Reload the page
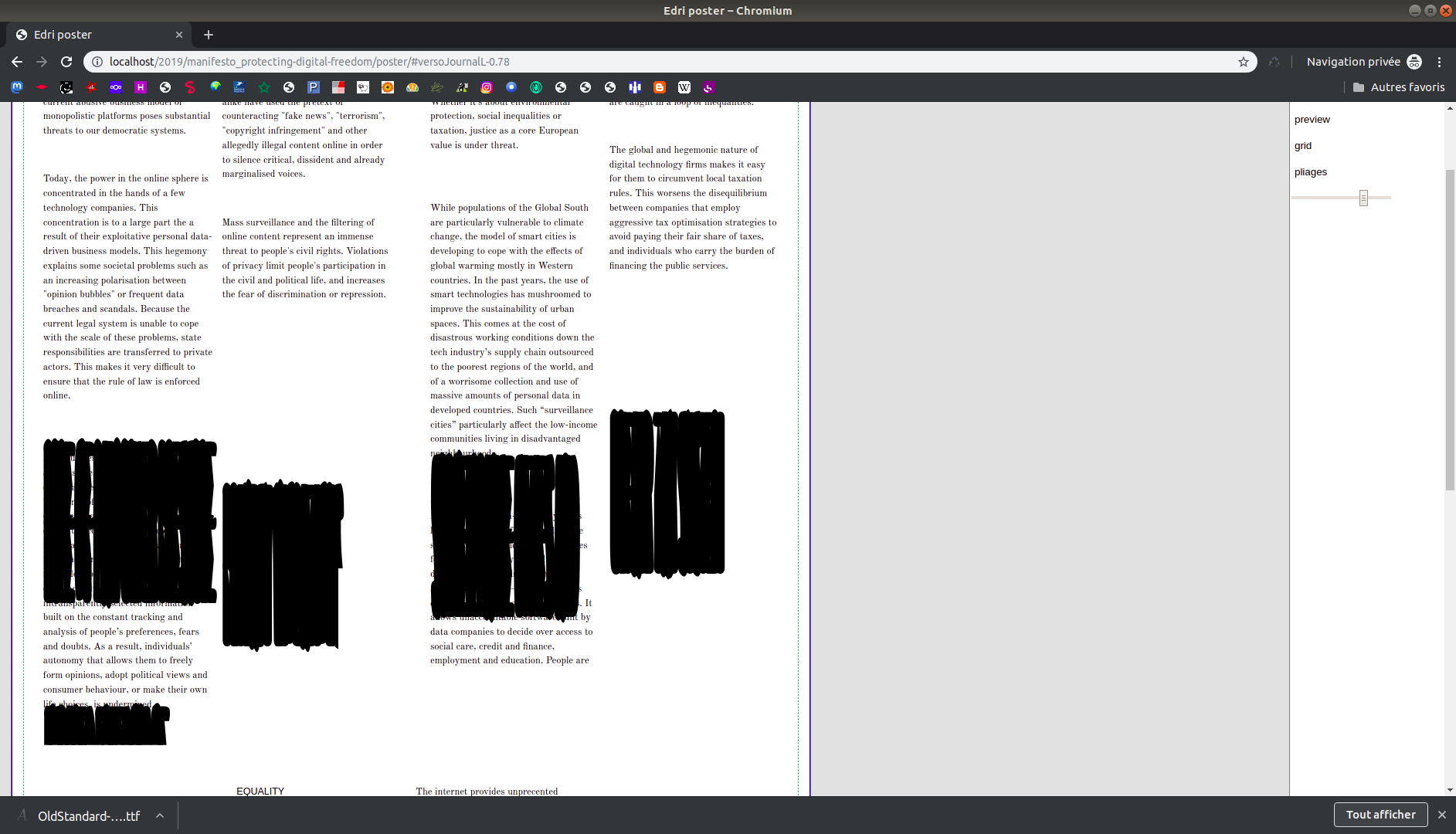 (66, 62)
